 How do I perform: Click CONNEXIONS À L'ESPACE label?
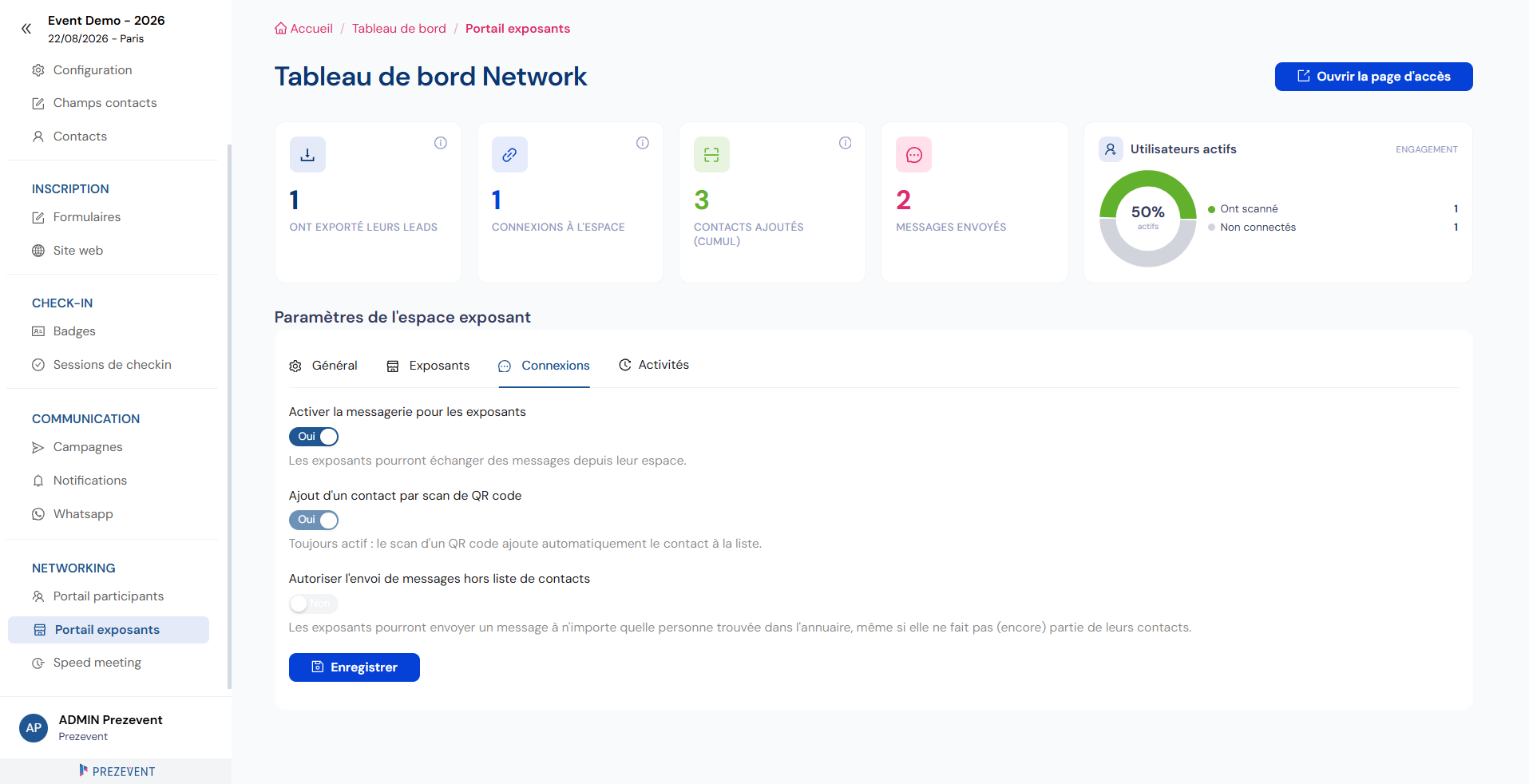click(x=558, y=228)
